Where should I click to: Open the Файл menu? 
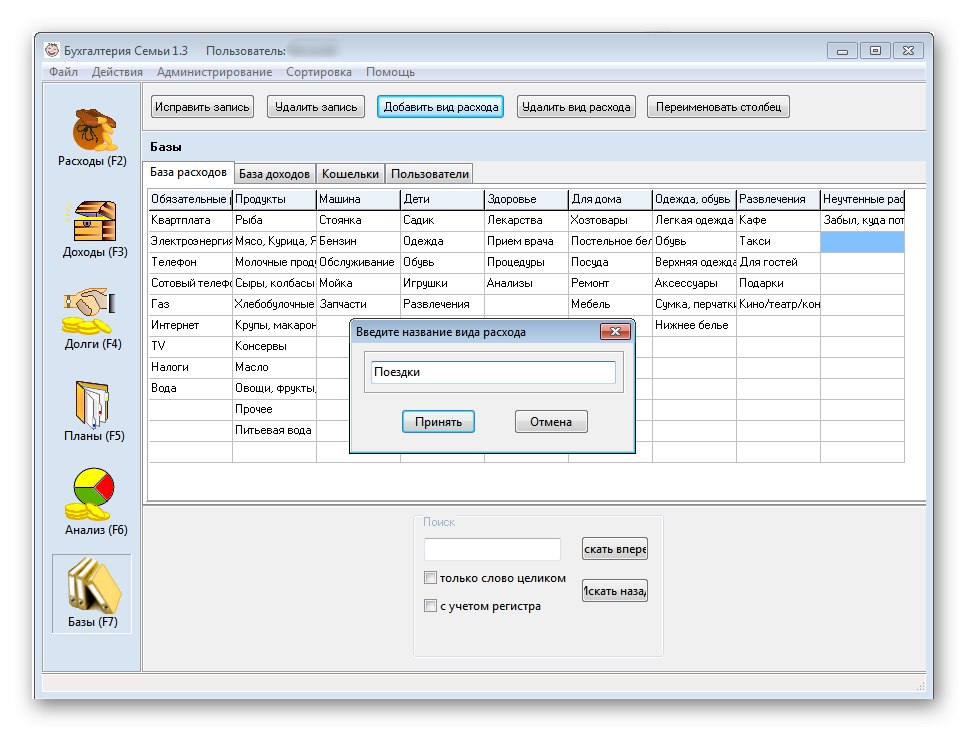click(x=63, y=72)
